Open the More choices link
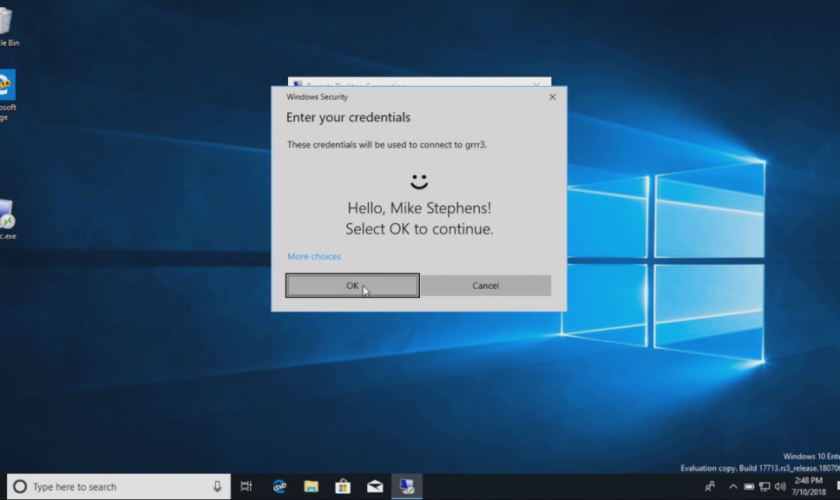Screen dimensions: 840x500 pos(314,257)
